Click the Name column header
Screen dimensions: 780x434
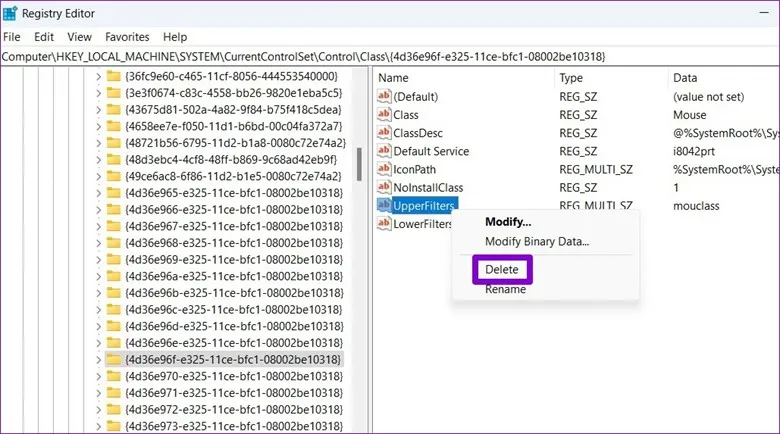(x=394, y=78)
